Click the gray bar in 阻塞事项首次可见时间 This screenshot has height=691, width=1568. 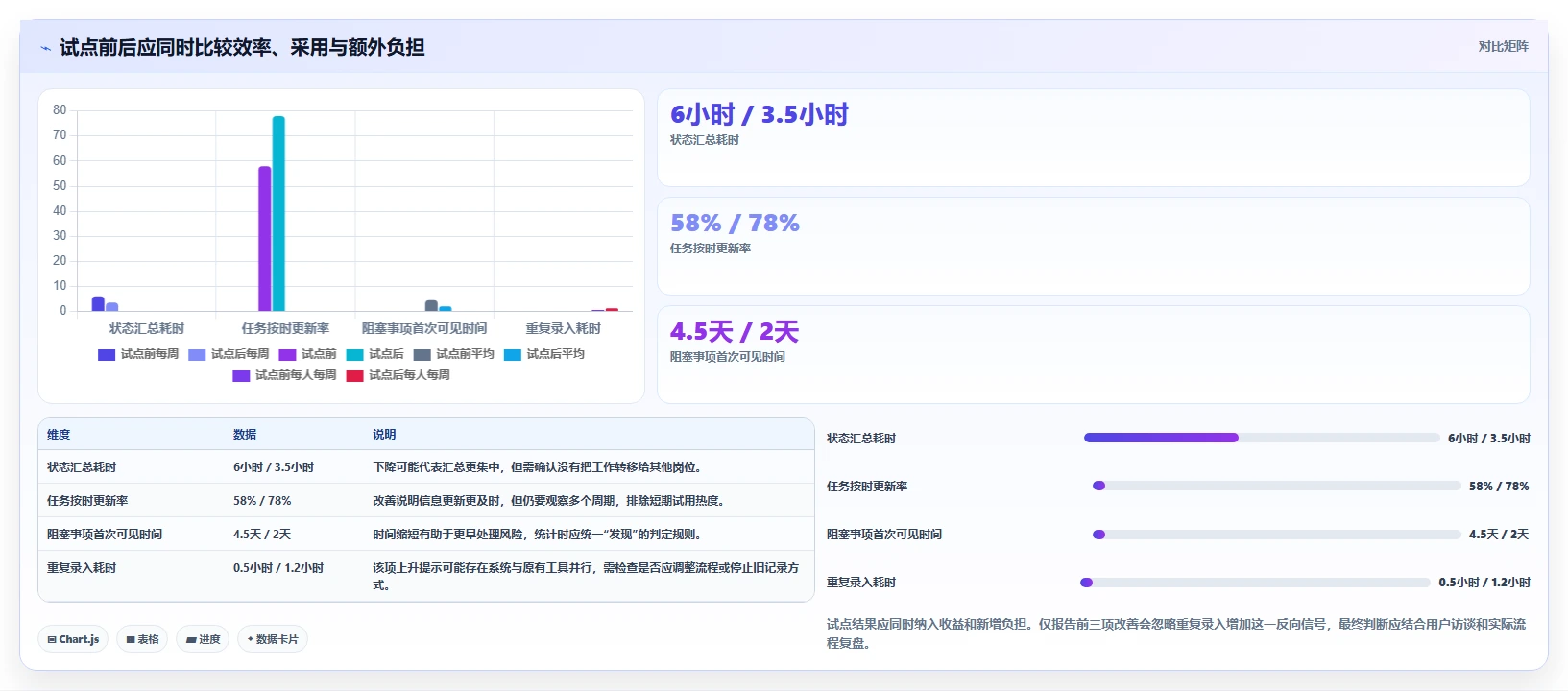click(x=431, y=305)
